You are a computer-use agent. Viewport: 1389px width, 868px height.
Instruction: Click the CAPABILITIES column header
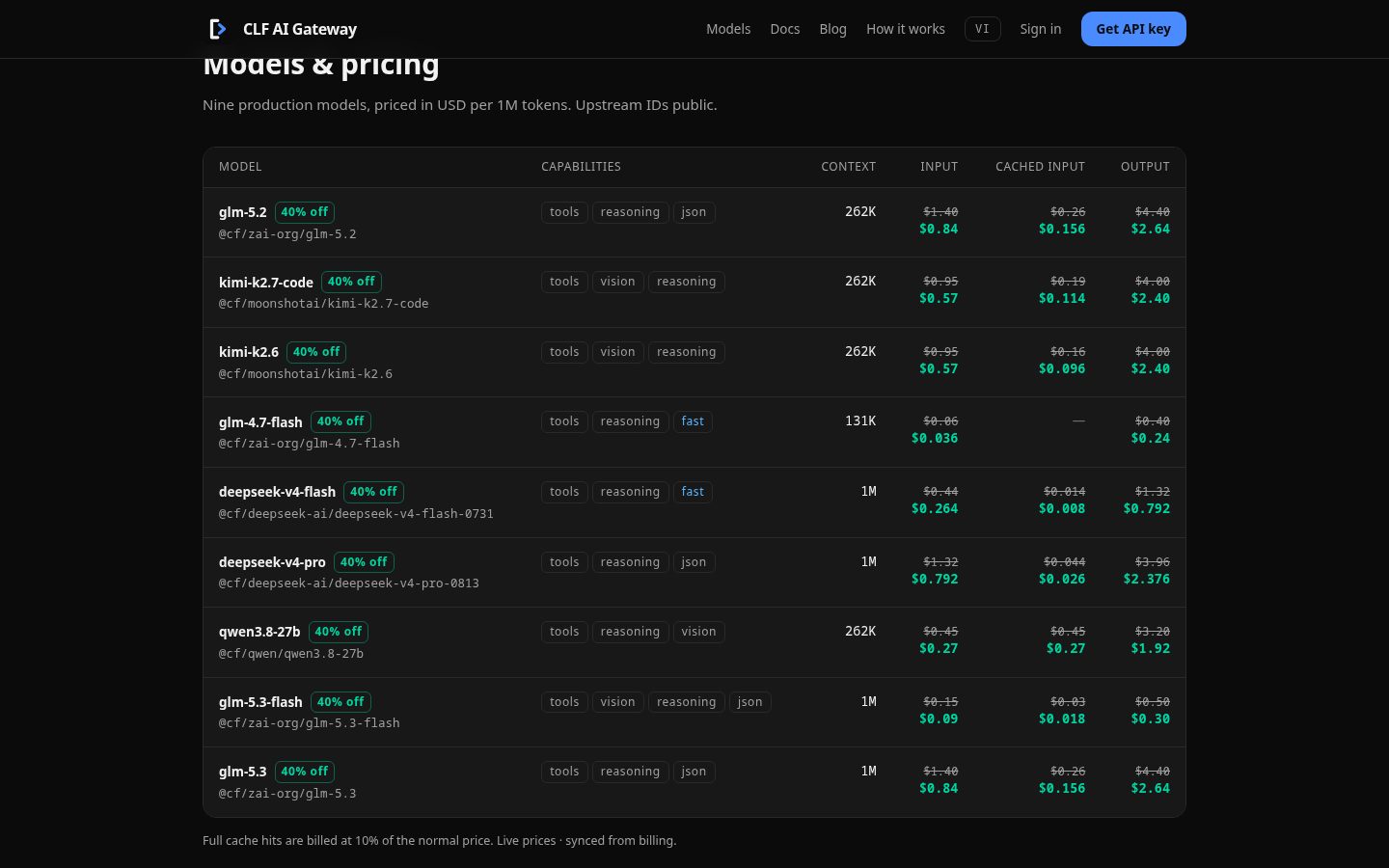tap(581, 167)
